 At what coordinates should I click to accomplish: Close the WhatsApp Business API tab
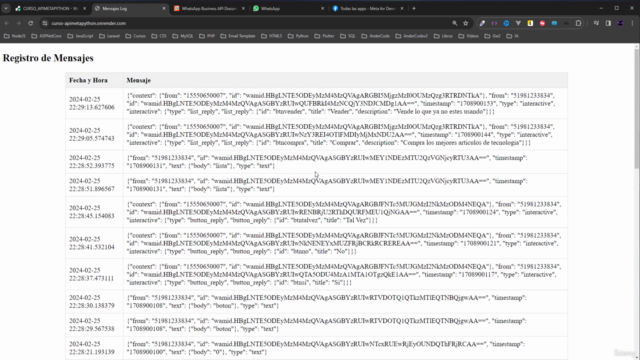[x=243, y=8]
